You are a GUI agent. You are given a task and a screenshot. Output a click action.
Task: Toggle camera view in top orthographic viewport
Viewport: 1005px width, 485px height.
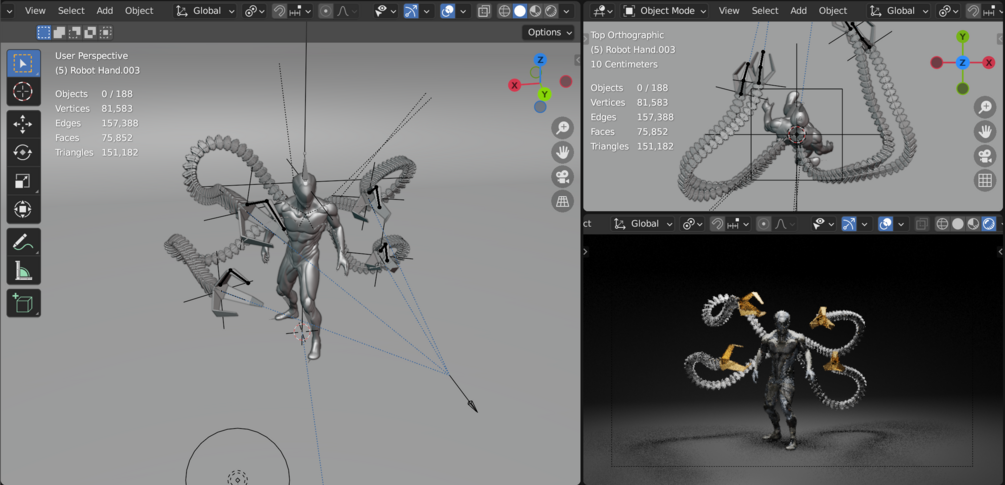(984, 156)
